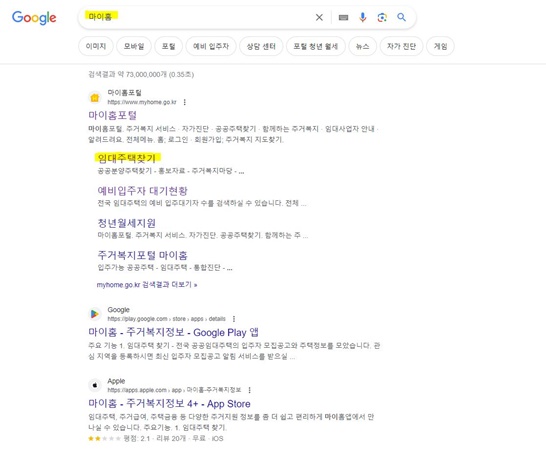Click the 마이홈포털 house favicon
Image resolution: width=546 pixels, height=449 pixels.
click(95, 98)
